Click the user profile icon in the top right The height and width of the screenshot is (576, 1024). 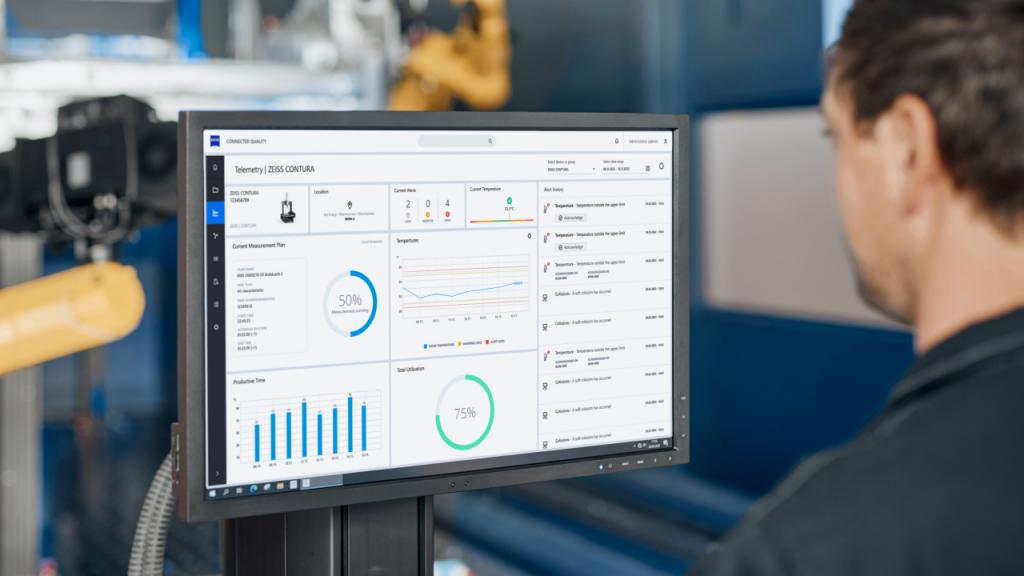[665, 142]
